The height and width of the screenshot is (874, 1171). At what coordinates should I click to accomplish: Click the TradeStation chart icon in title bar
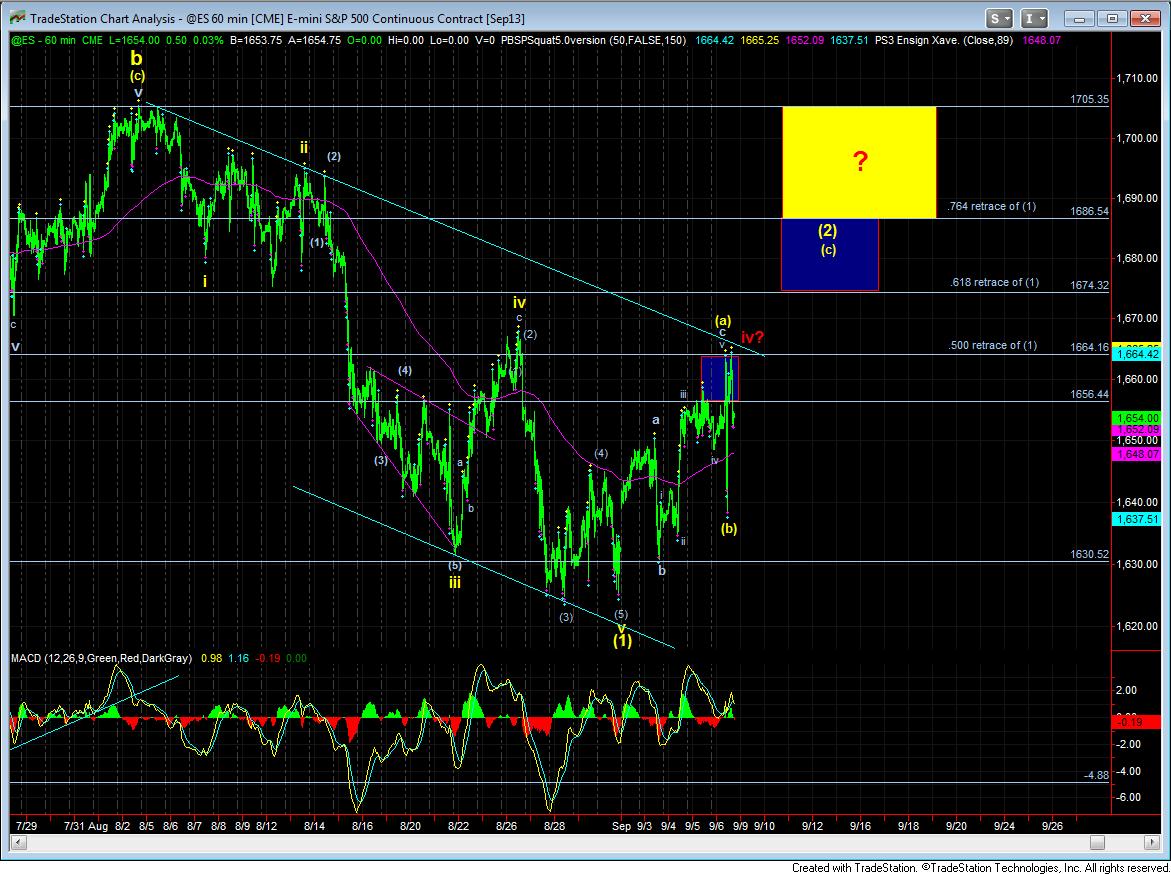point(16,18)
